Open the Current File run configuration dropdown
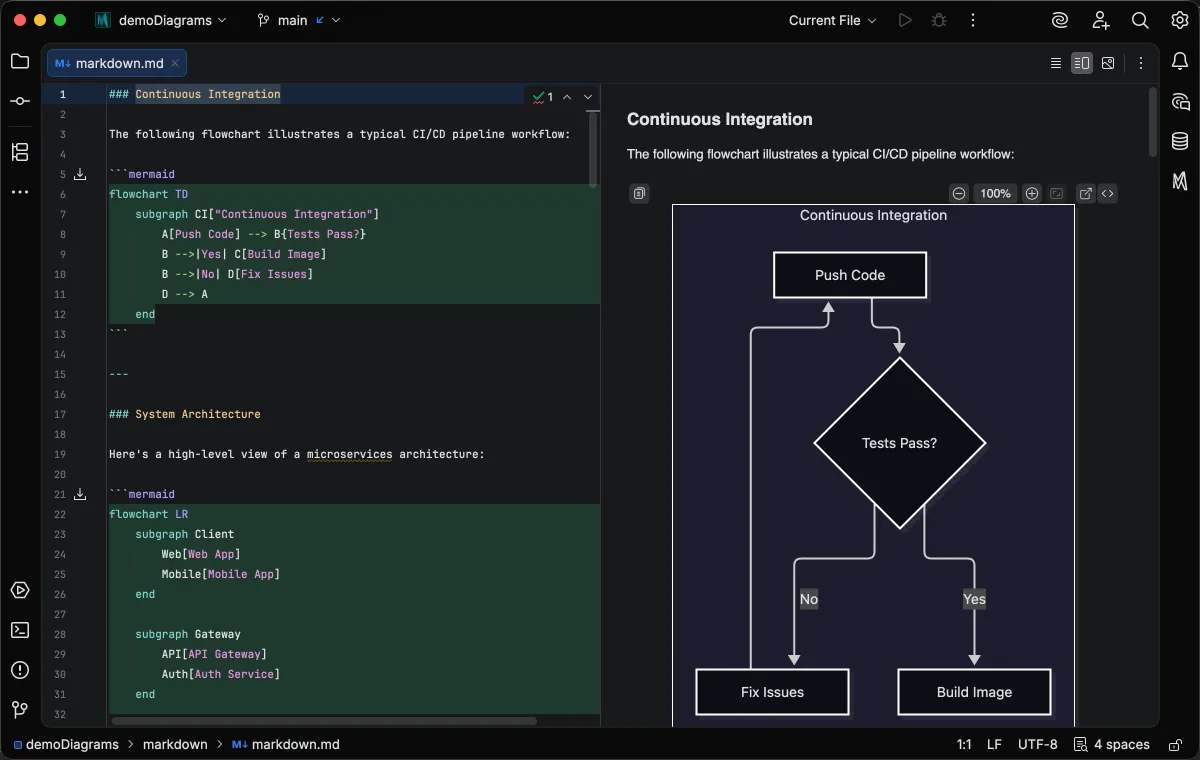 (x=832, y=20)
